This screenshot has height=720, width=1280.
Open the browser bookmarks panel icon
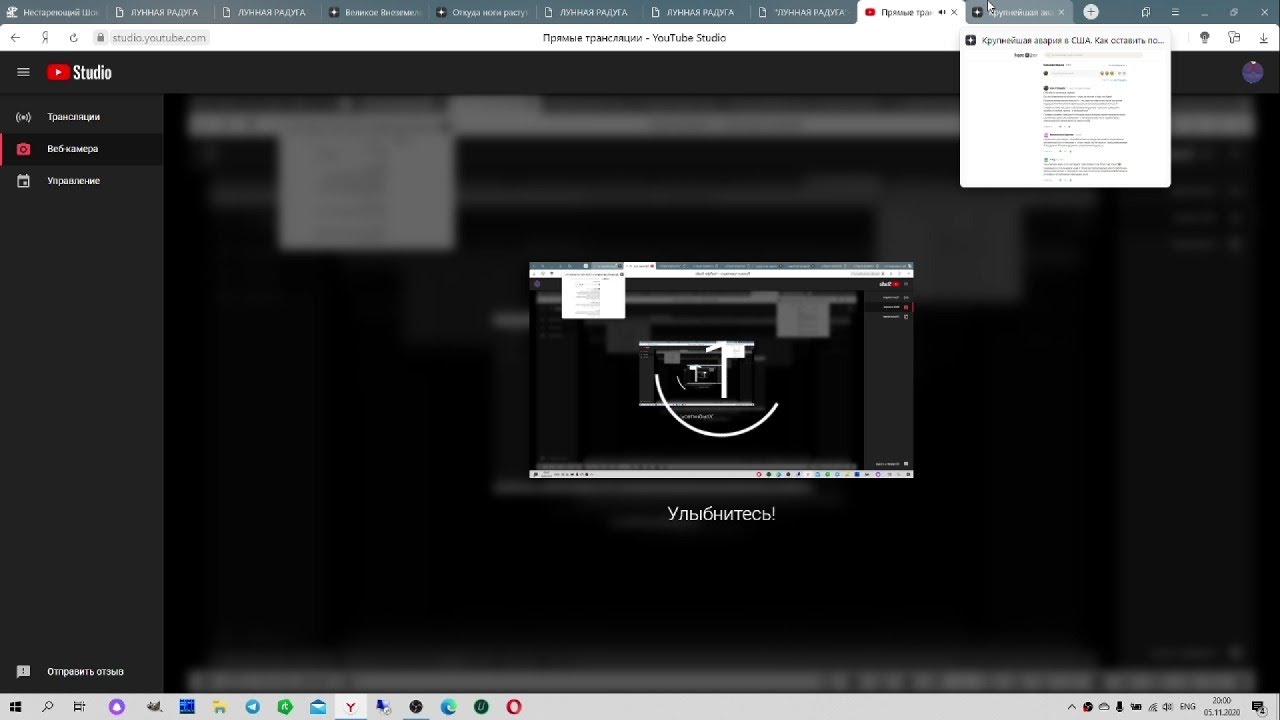pyautogui.click(x=1146, y=12)
